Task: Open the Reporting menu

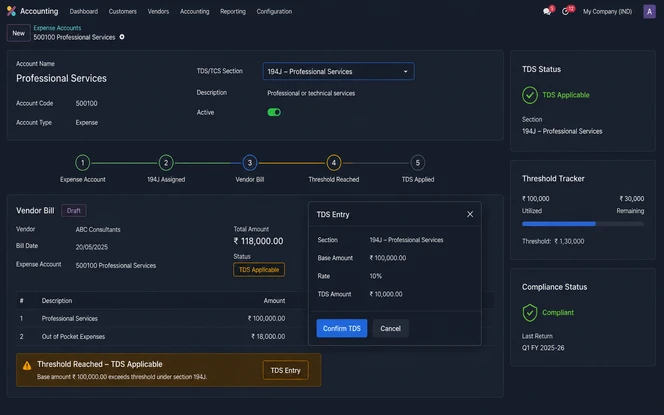Action: [233, 11]
